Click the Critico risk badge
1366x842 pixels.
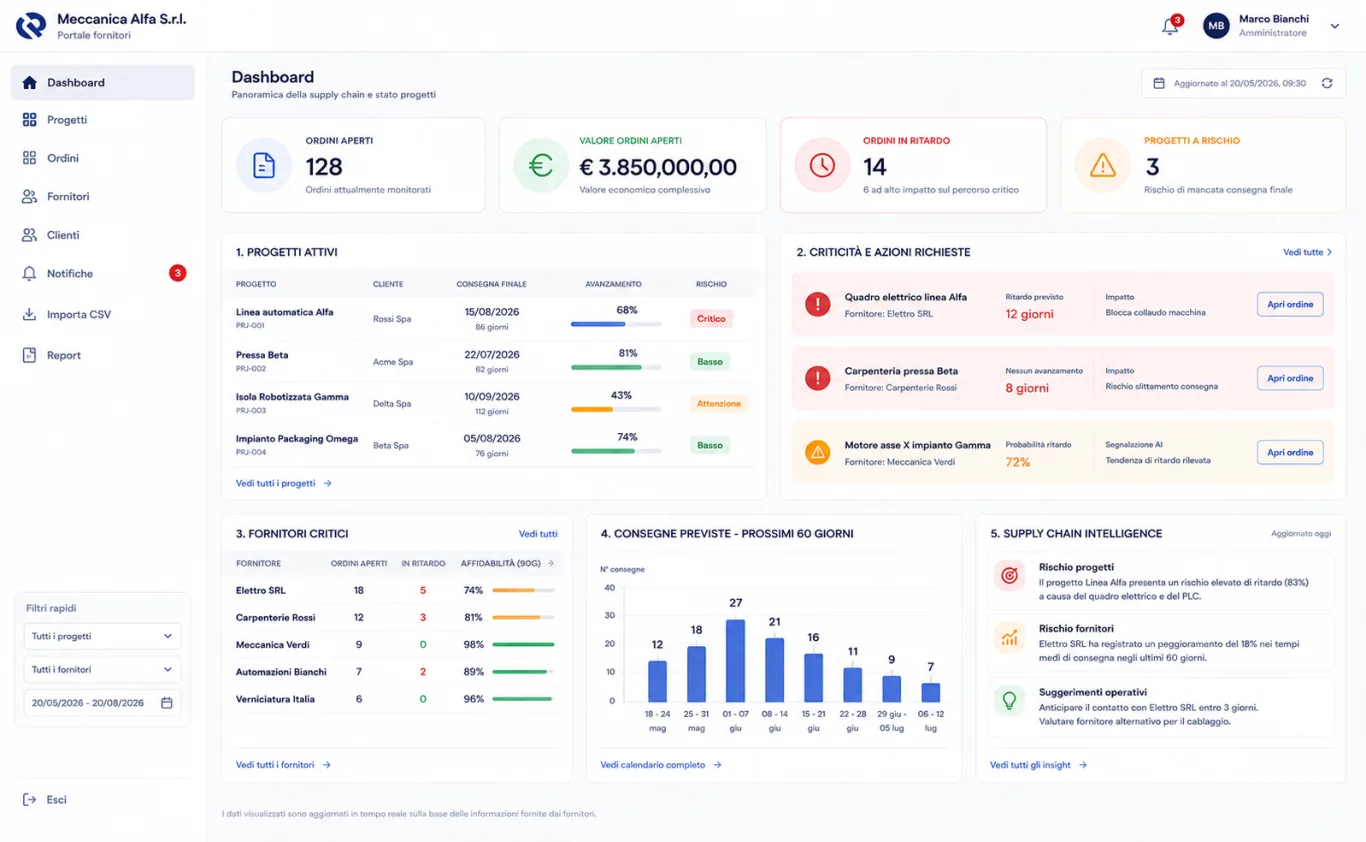[711, 319]
